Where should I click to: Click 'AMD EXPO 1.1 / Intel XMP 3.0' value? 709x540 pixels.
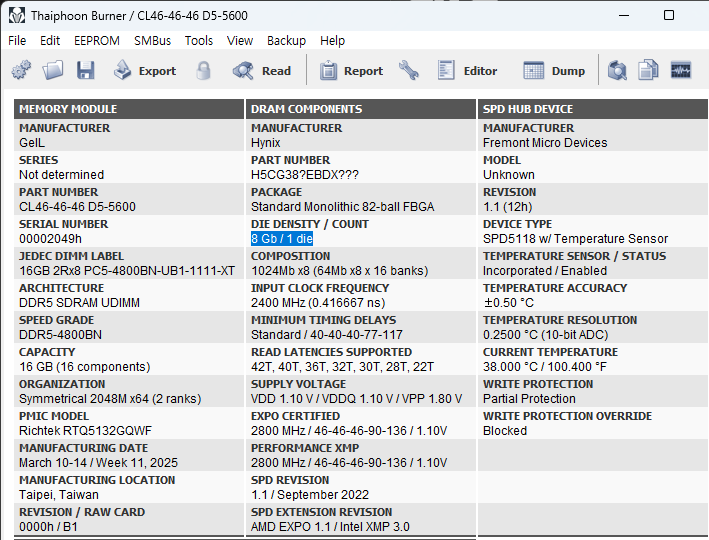tap(330, 527)
